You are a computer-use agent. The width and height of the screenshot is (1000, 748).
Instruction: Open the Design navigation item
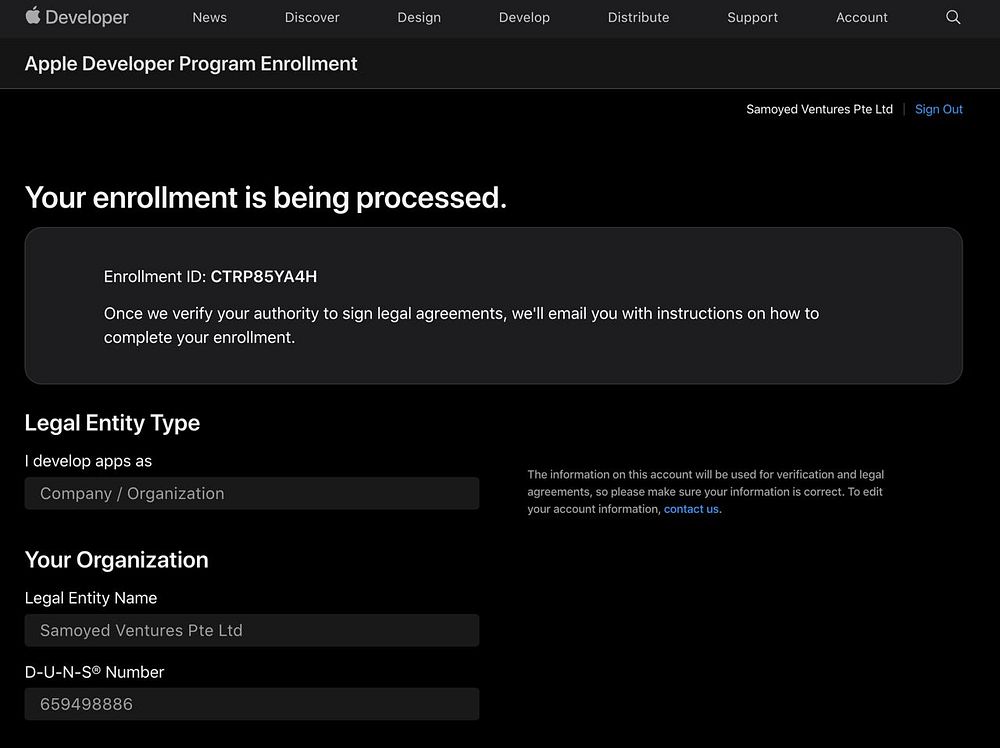[419, 17]
